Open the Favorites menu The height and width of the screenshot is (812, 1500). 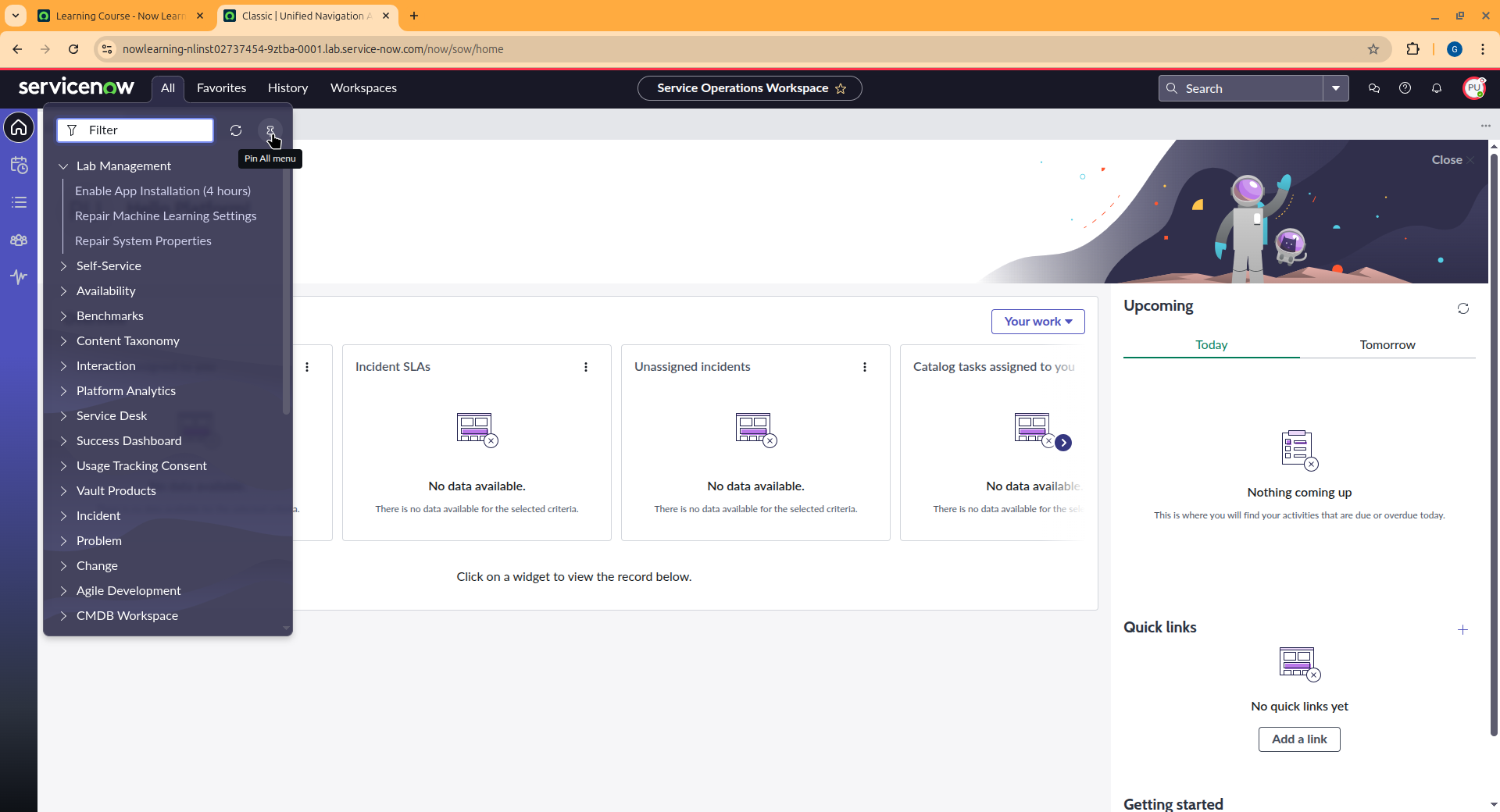coord(221,88)
